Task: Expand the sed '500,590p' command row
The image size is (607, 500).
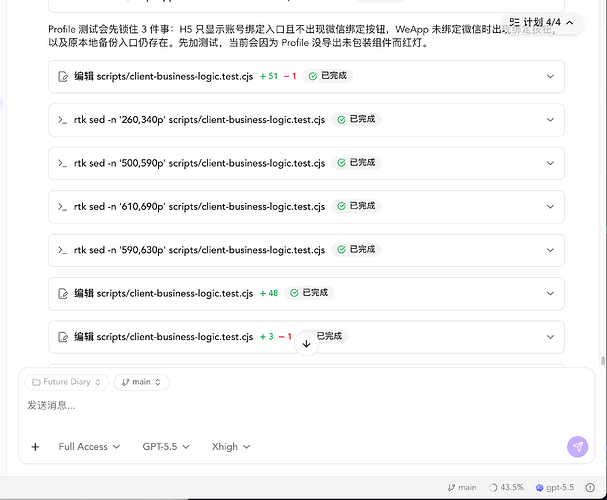Action: point(550,163)
